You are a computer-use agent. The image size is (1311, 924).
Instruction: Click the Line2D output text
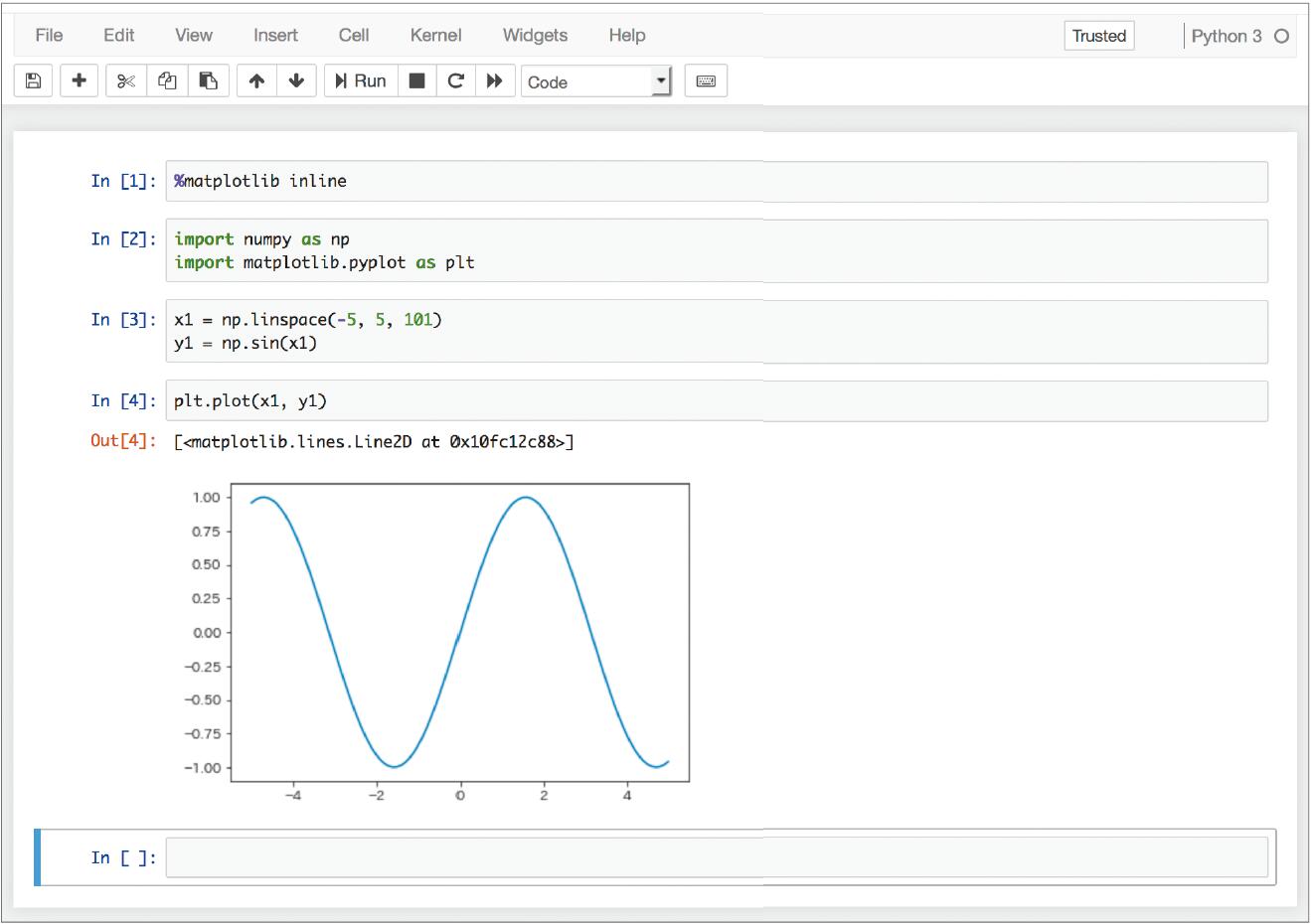[374, 441]
